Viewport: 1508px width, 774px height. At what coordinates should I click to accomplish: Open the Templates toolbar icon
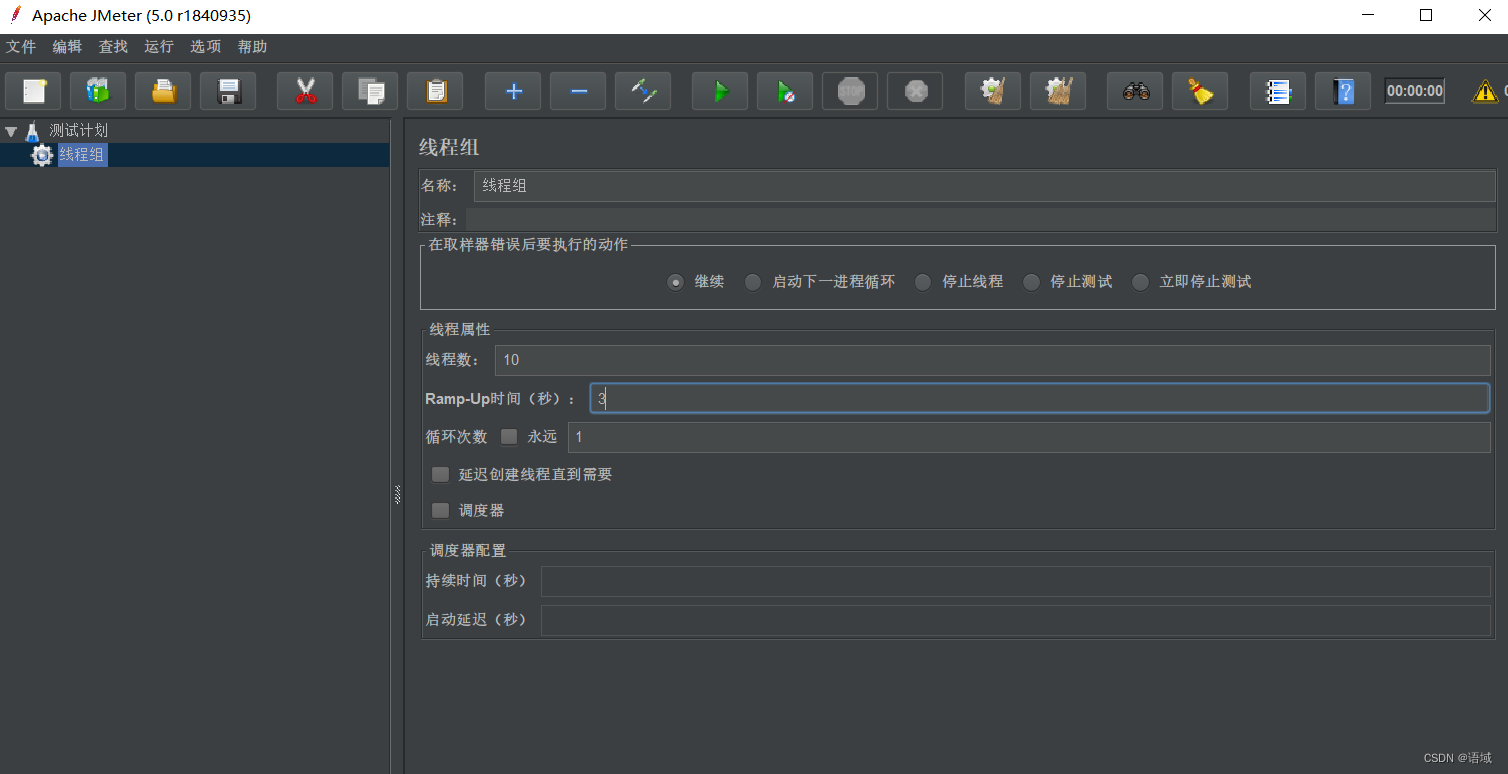coord(98,91)
